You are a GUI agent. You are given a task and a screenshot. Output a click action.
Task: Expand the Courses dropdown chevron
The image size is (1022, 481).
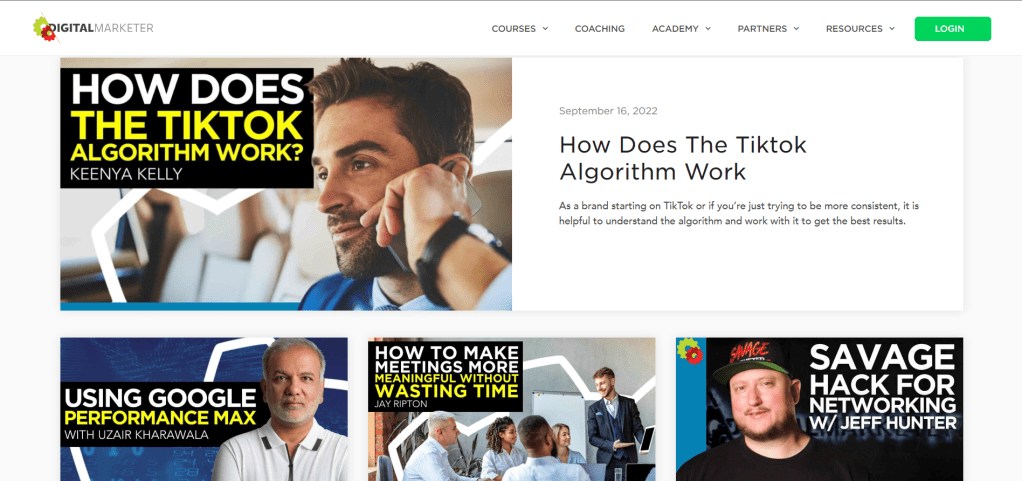point(546,29)
